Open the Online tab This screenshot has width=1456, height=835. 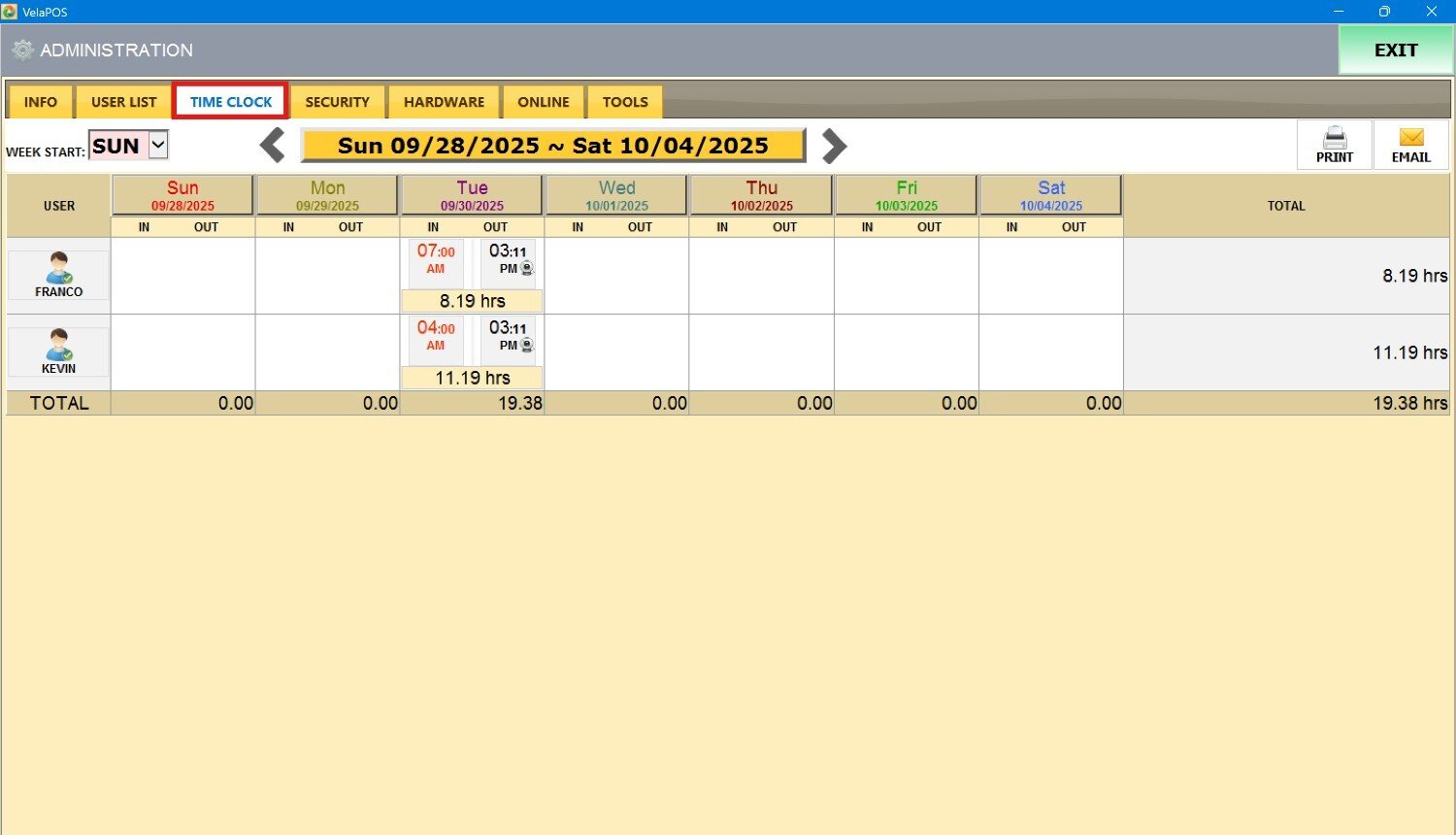[x=543, y=102]
